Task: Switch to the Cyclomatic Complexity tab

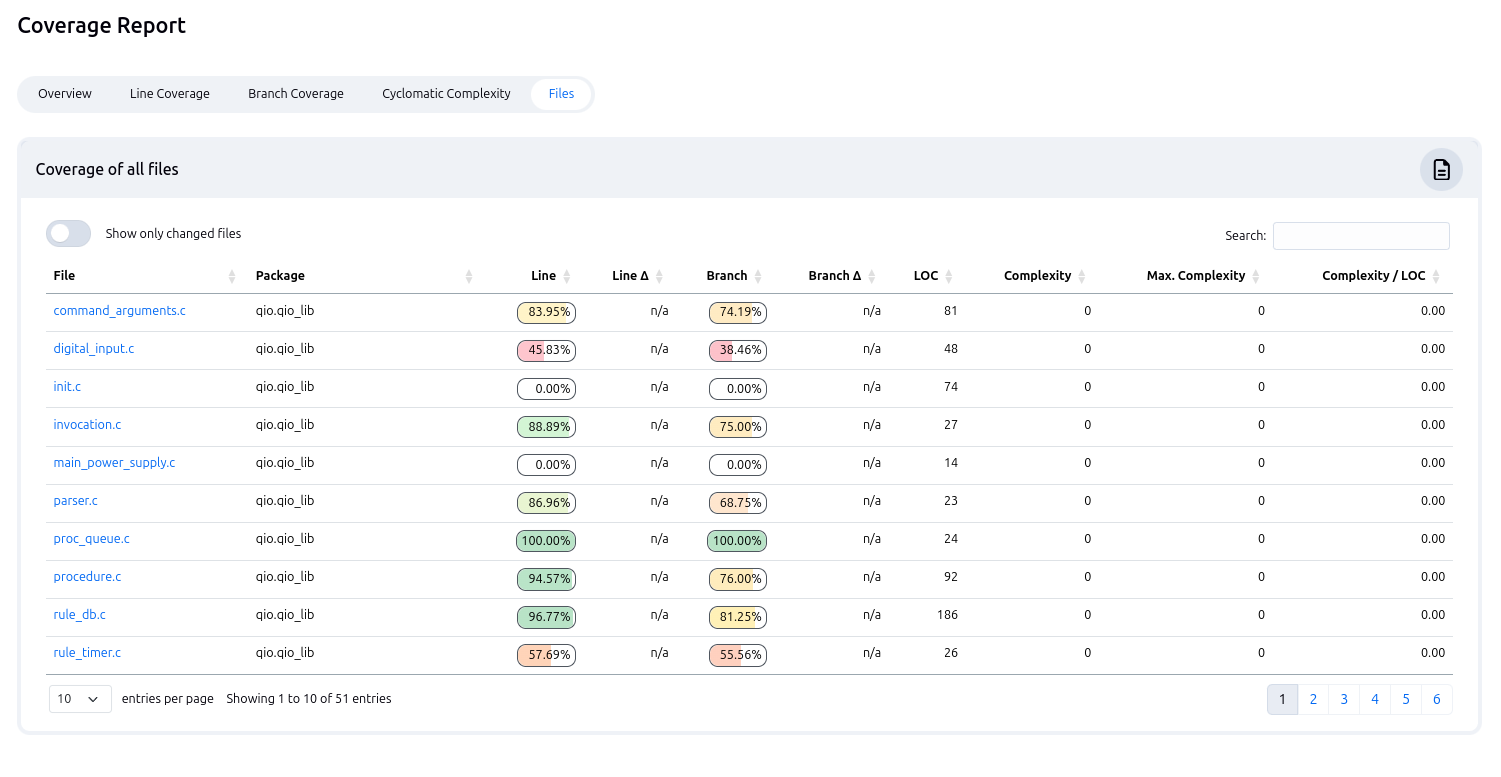Action: 446,94
